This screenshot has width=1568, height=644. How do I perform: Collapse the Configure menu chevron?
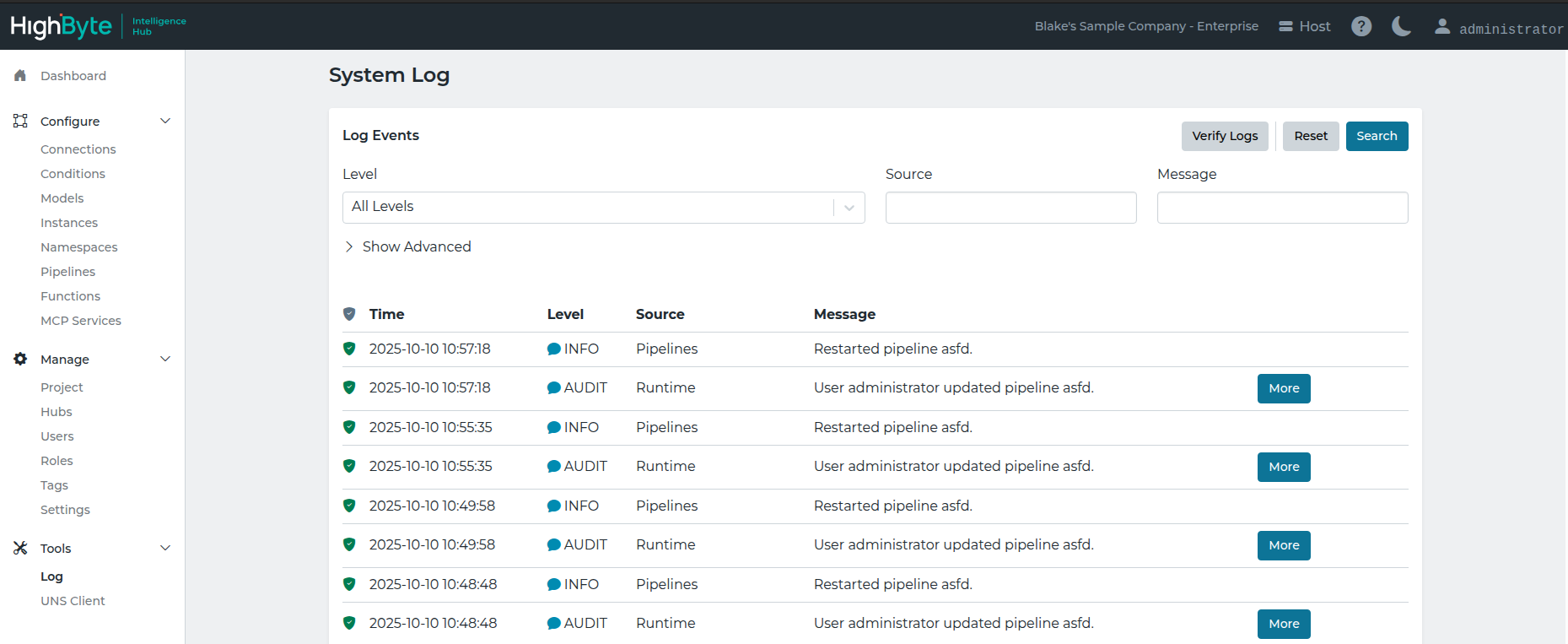[165, 121]
